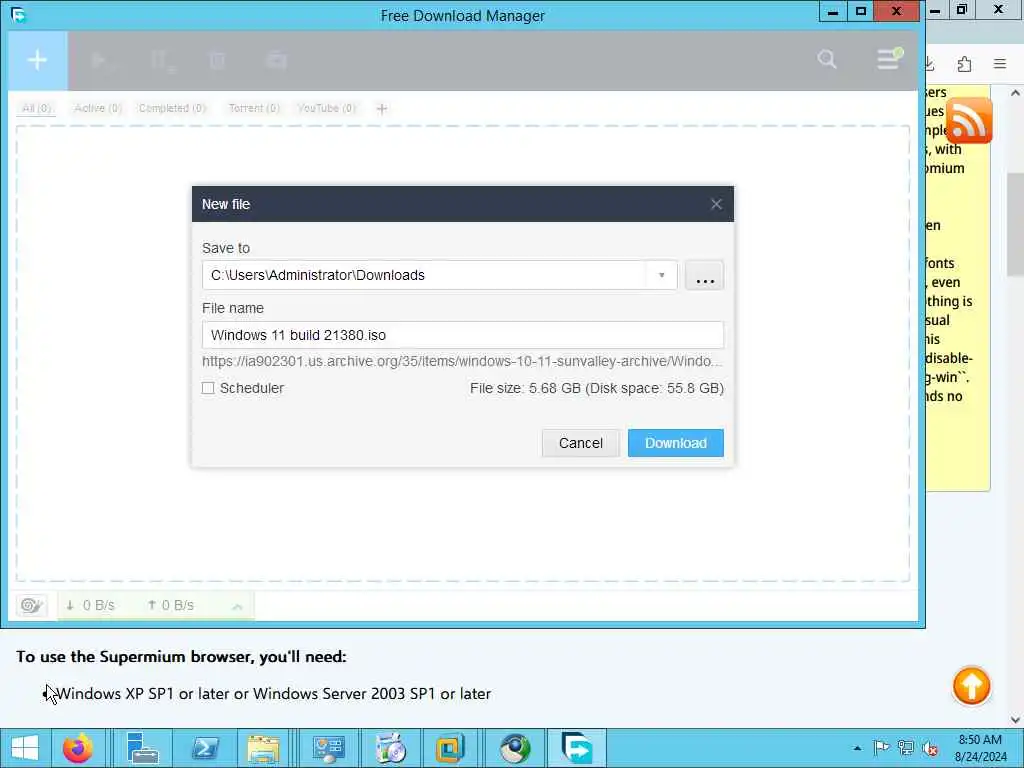
Task: Click the Save to path field
Action: [x=424, y=275]
